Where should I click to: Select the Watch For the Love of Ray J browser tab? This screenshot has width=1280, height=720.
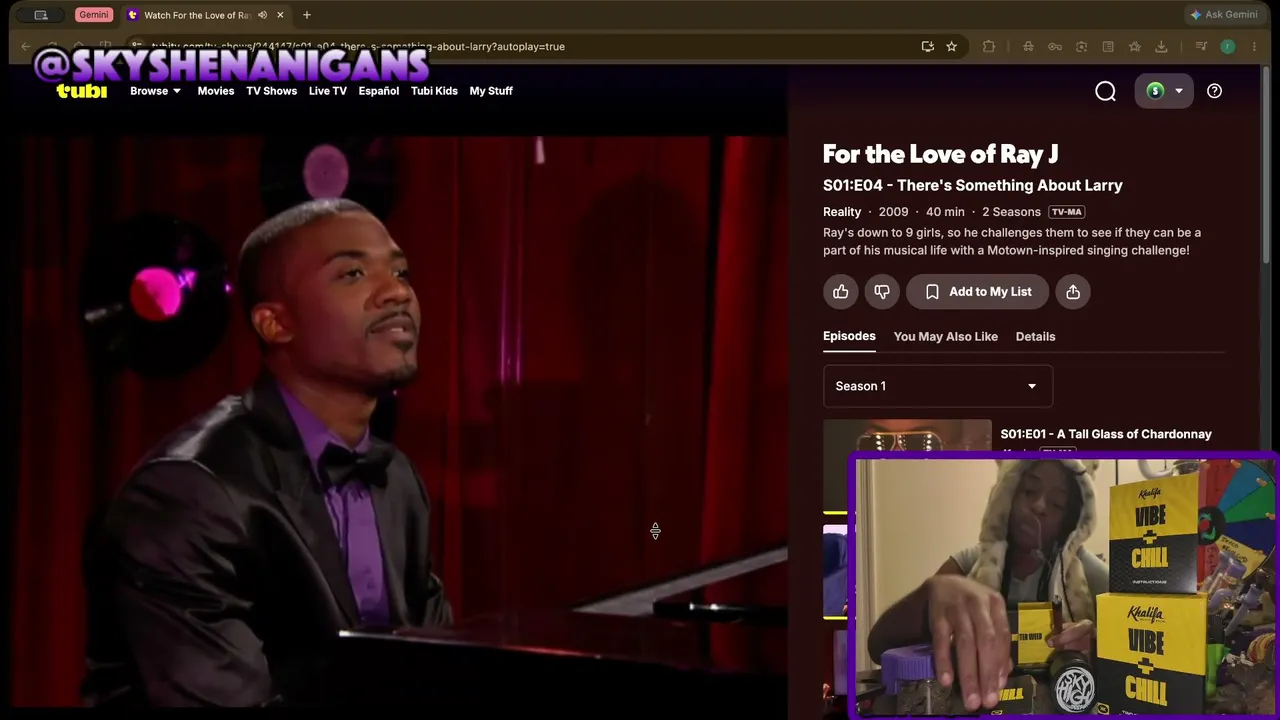click(x=206, y=15)
